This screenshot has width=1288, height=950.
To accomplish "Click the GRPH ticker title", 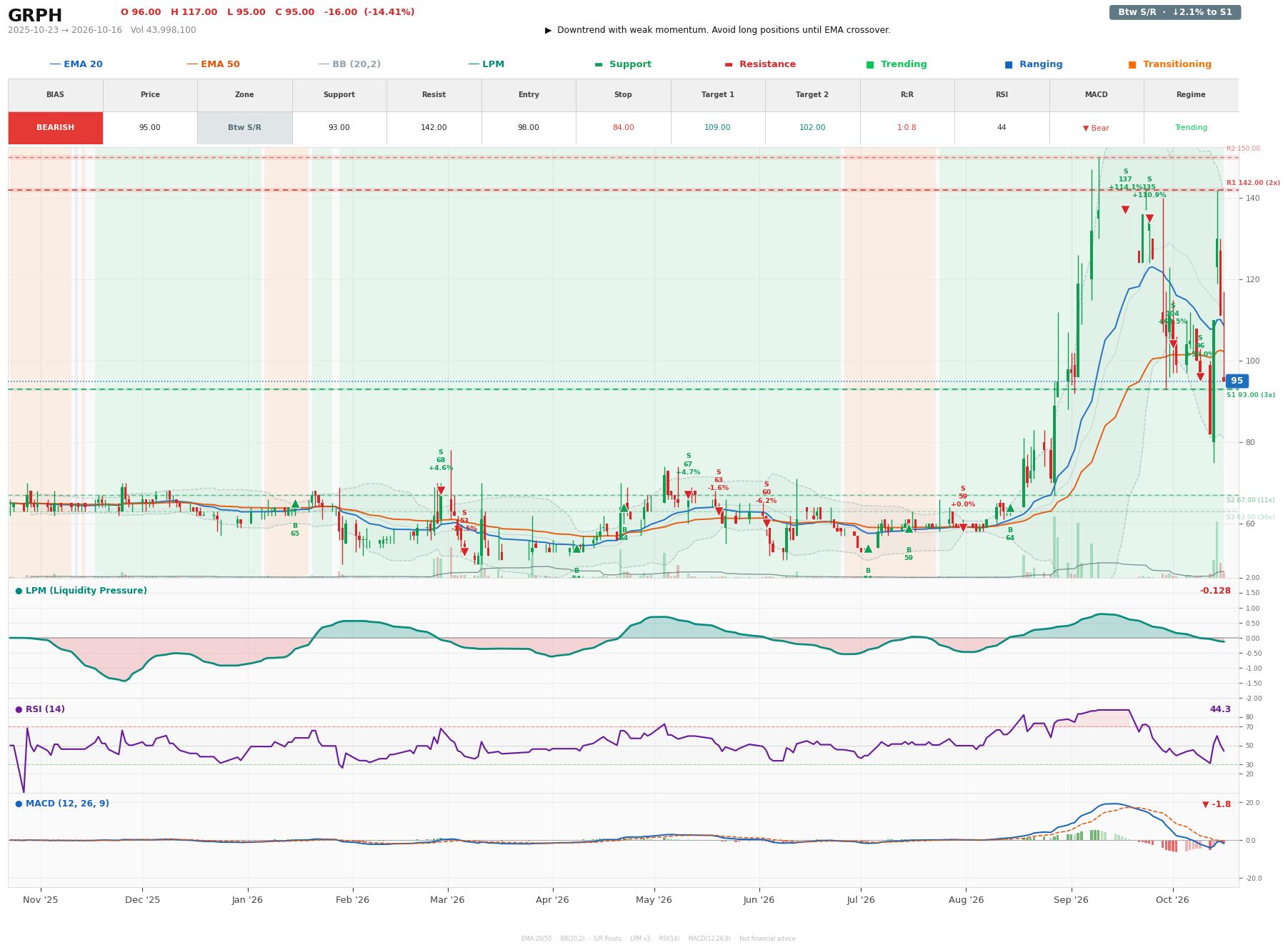I will (x=35, y=16).
